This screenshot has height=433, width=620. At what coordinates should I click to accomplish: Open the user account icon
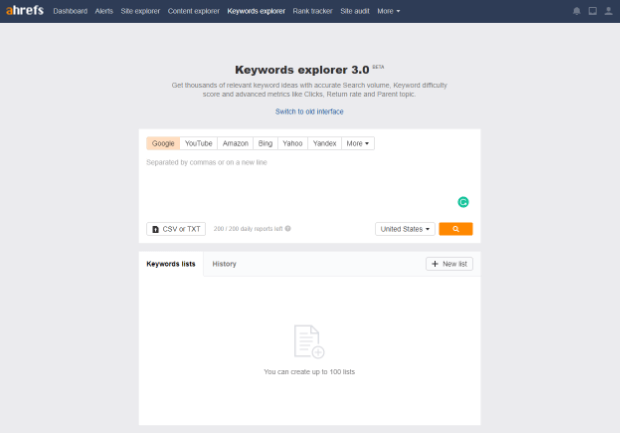point(608,11)
